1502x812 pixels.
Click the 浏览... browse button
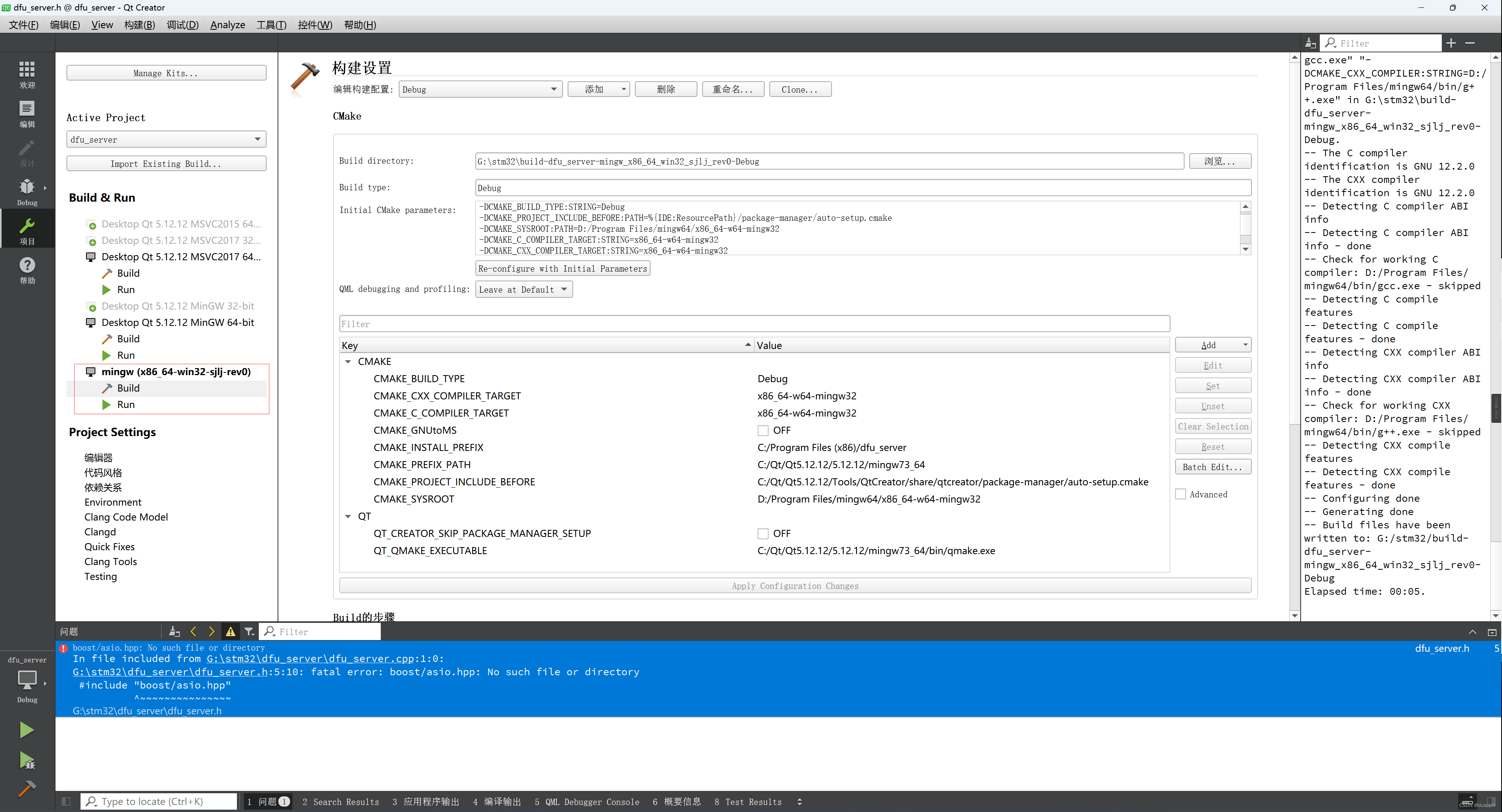click(x=1220, y=161)
